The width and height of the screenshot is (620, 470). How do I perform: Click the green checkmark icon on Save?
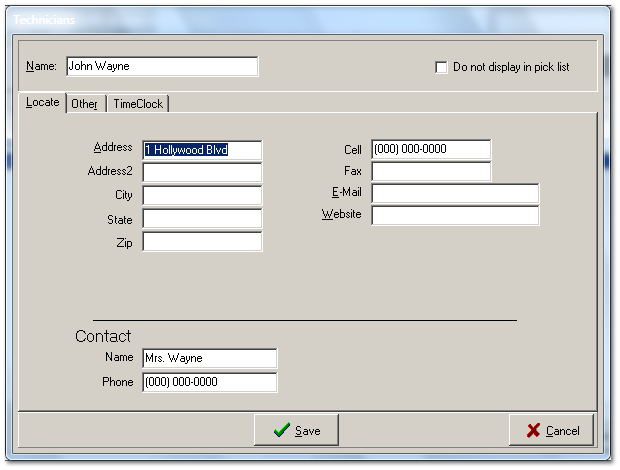click(281, 430)
